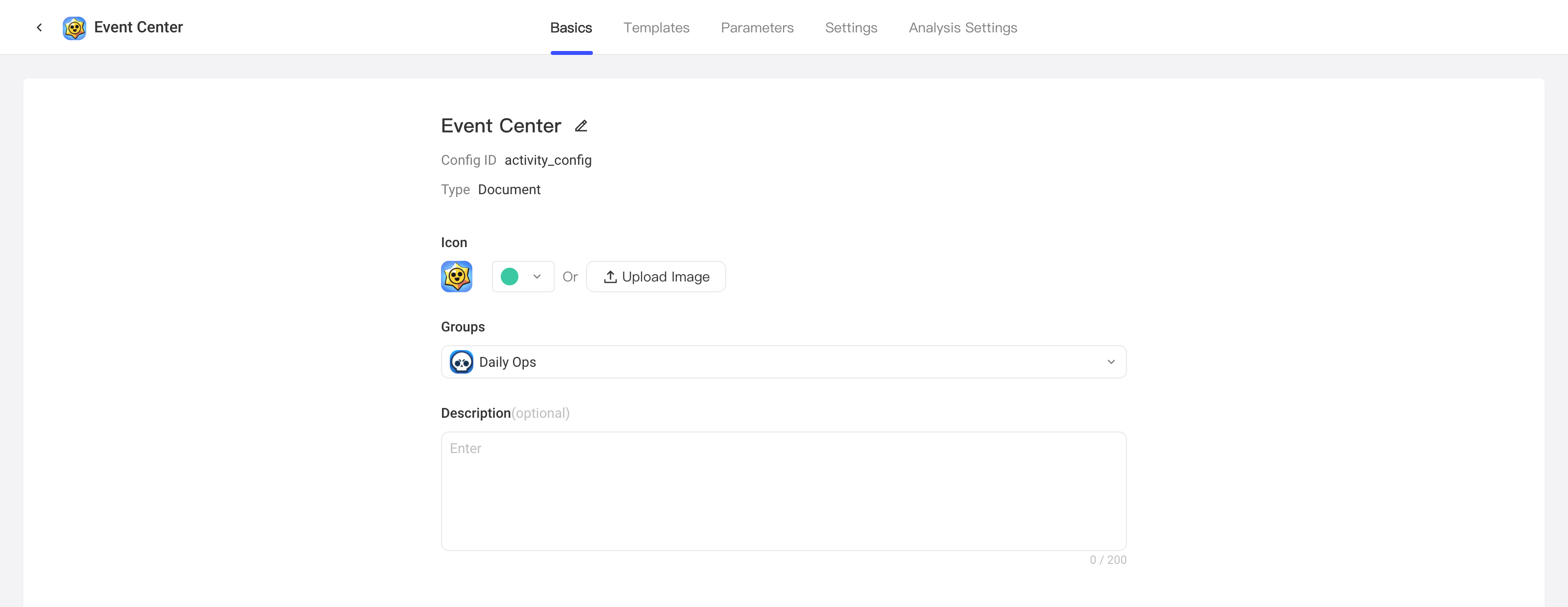Click the Event Center title in header
Viewport: 1568px width, 607px height.
(138, 27)
